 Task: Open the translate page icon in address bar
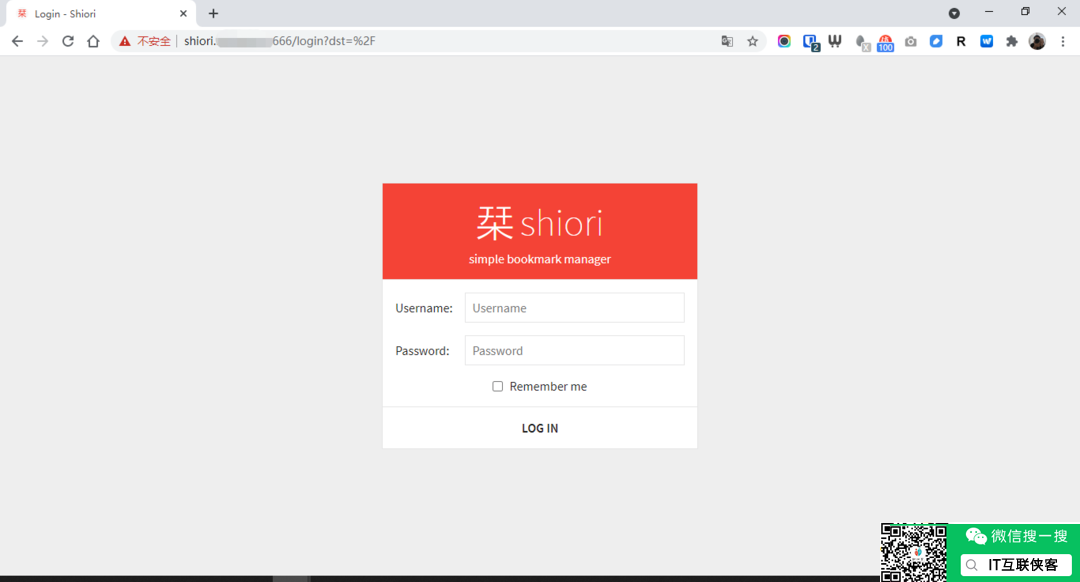pyautogui.click(x=727, y=41)
